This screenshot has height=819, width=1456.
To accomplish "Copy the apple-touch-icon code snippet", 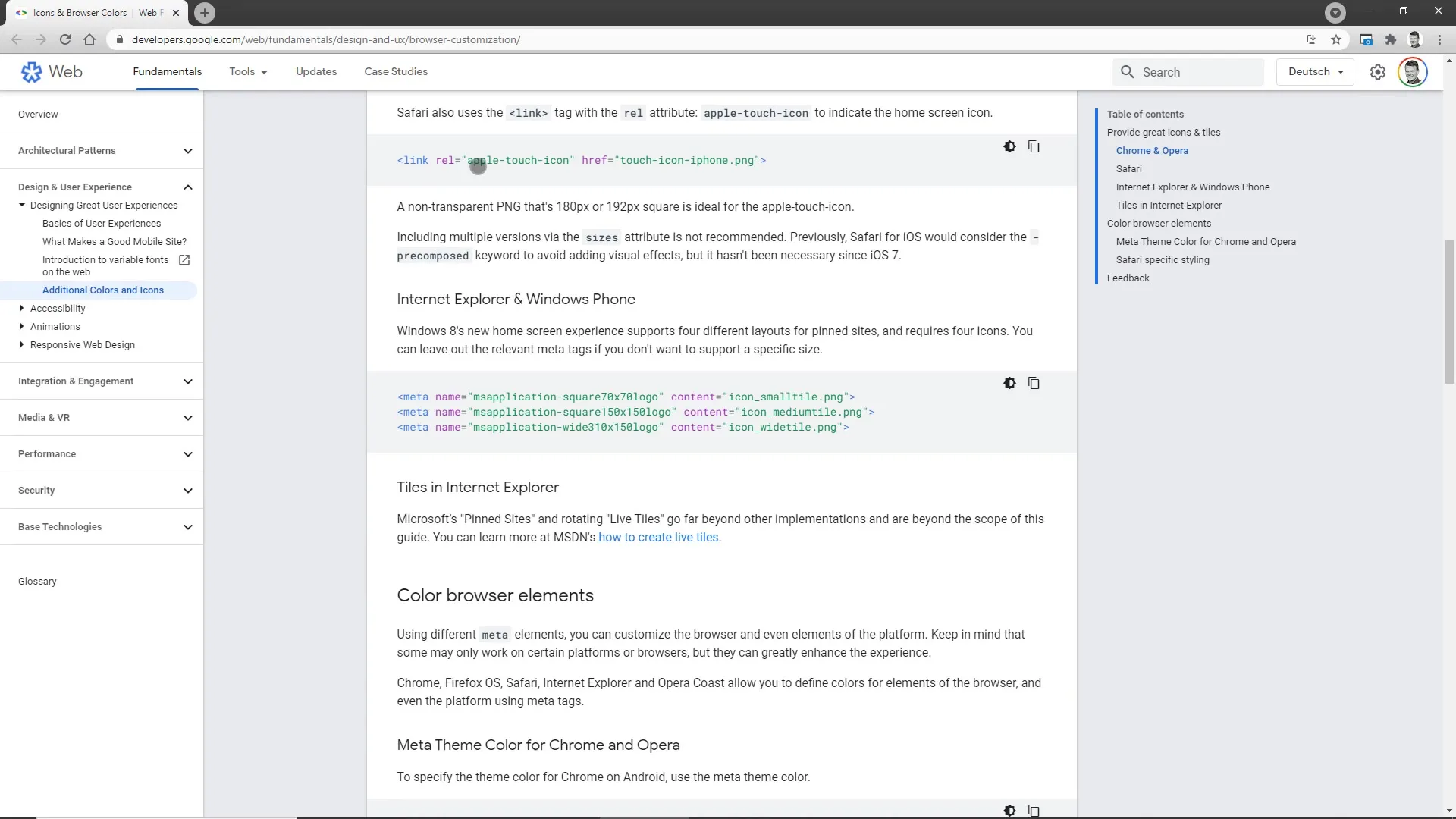I will tap(1034, 147).
